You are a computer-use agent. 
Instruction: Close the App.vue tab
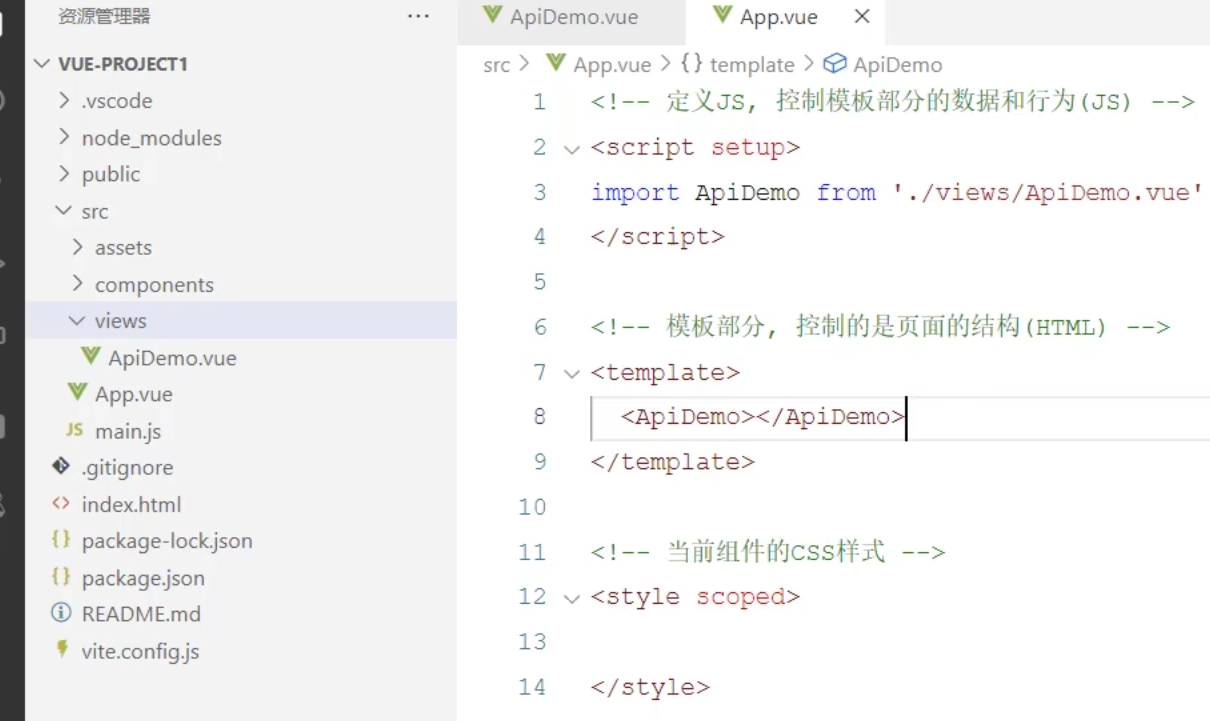pos(862,16)
